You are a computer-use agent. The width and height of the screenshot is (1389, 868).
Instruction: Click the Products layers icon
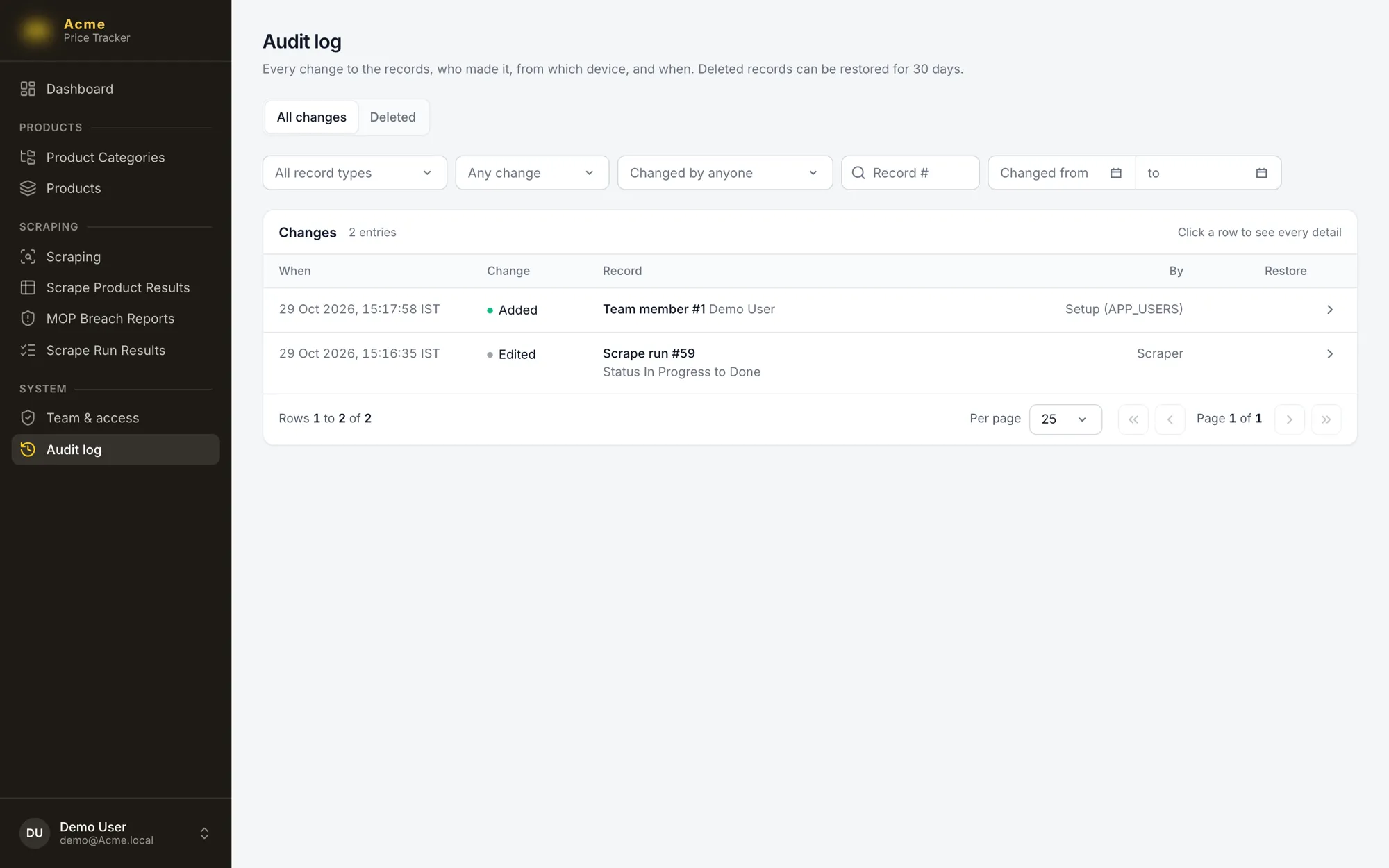[x=28, y=188]
